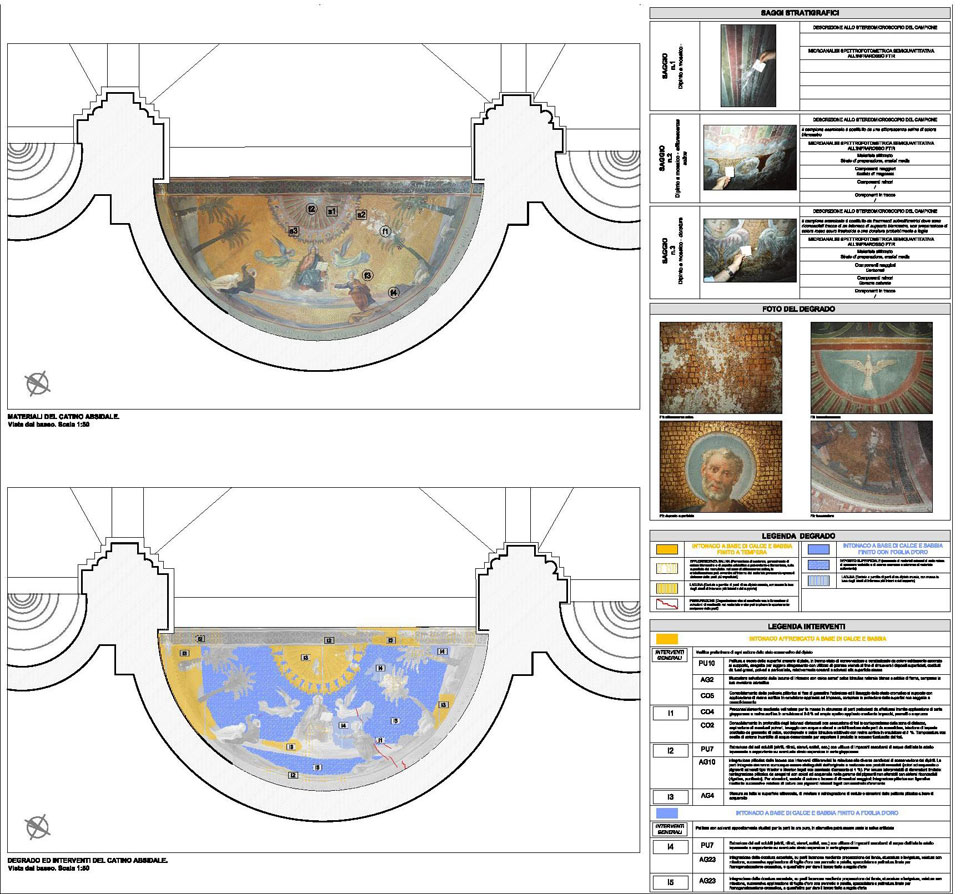Open the degrado photo with palm trunk and red arch
960x894 pixels.
871,467
